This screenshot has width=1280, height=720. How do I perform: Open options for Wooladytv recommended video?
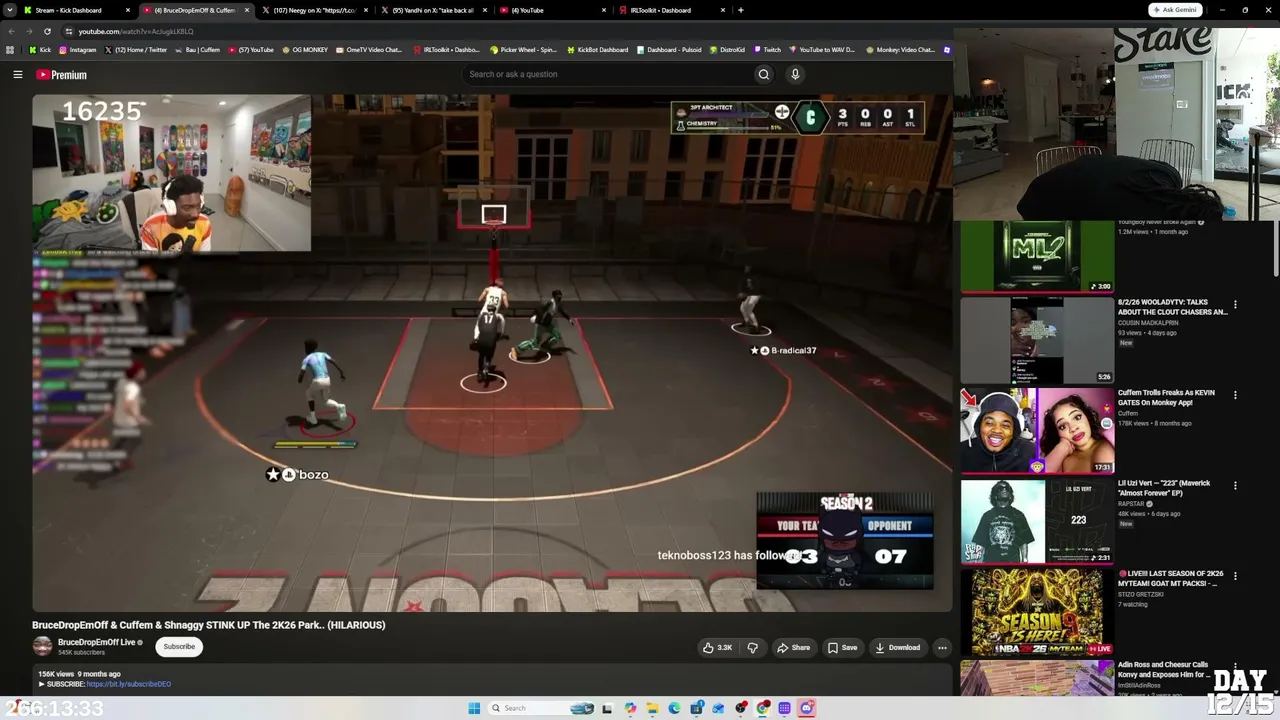pyautogui.click(x=1235, y=305)
